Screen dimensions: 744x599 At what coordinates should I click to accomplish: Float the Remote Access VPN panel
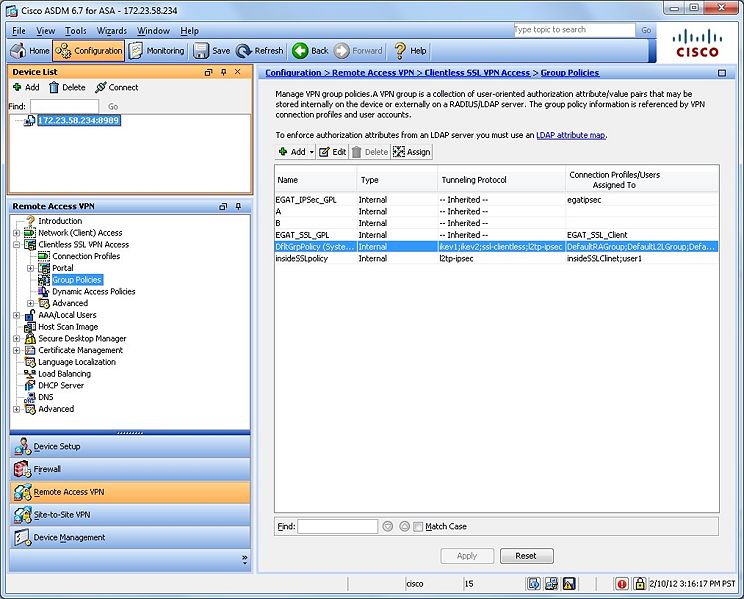click(x=223, y=206)
